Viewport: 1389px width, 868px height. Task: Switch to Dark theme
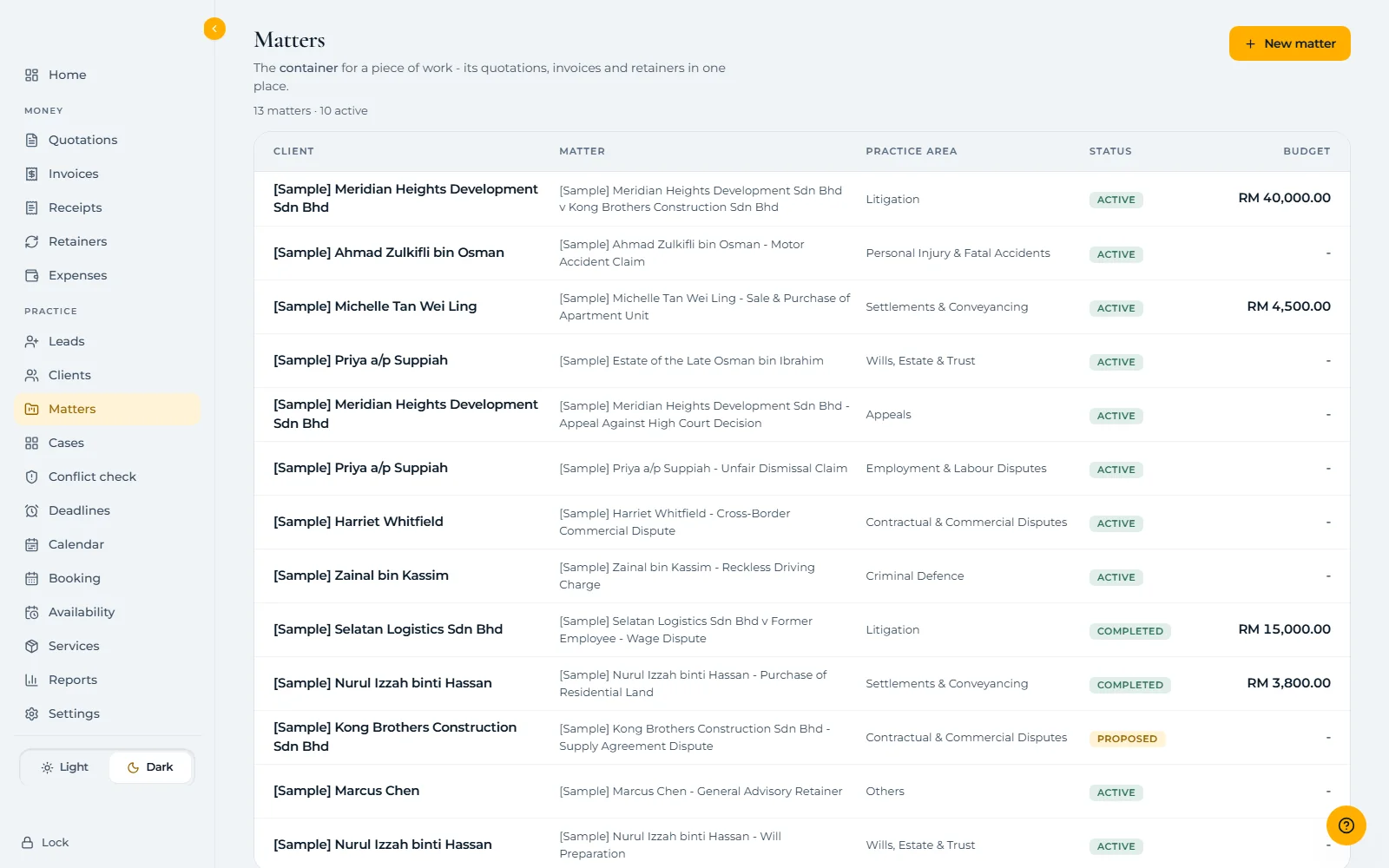[x=150, y=767]
